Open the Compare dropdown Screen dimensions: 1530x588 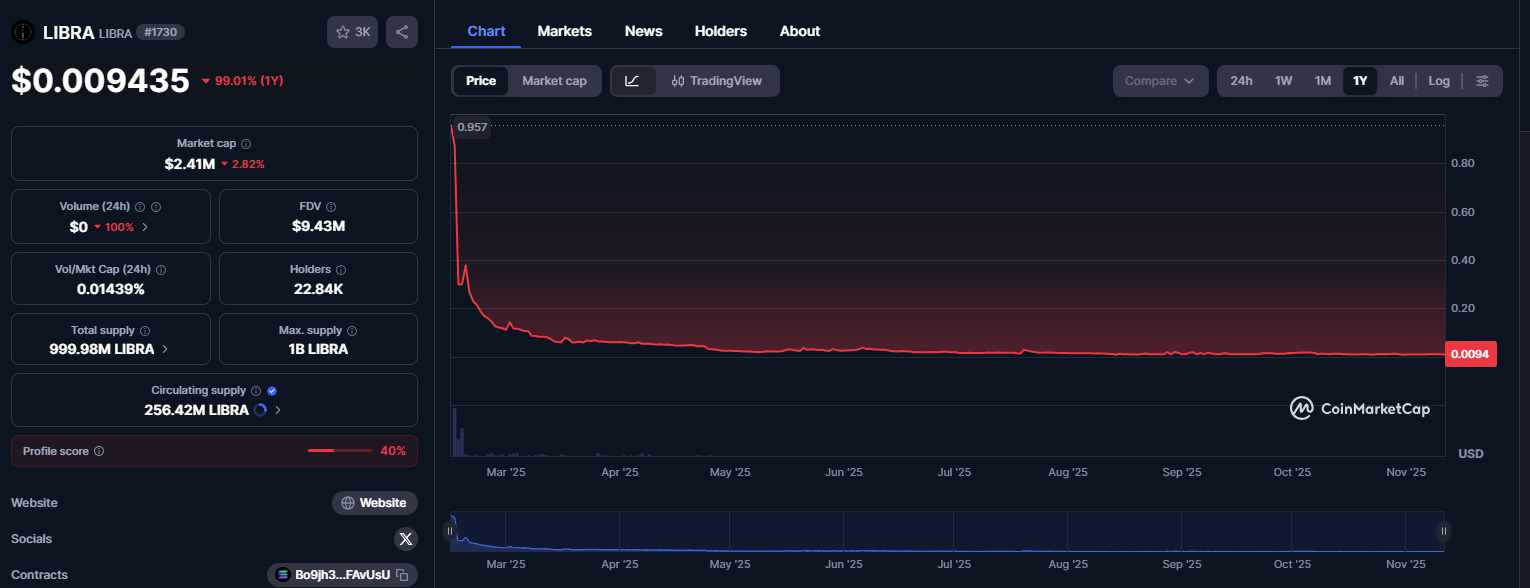click(x=1160, y=81)
